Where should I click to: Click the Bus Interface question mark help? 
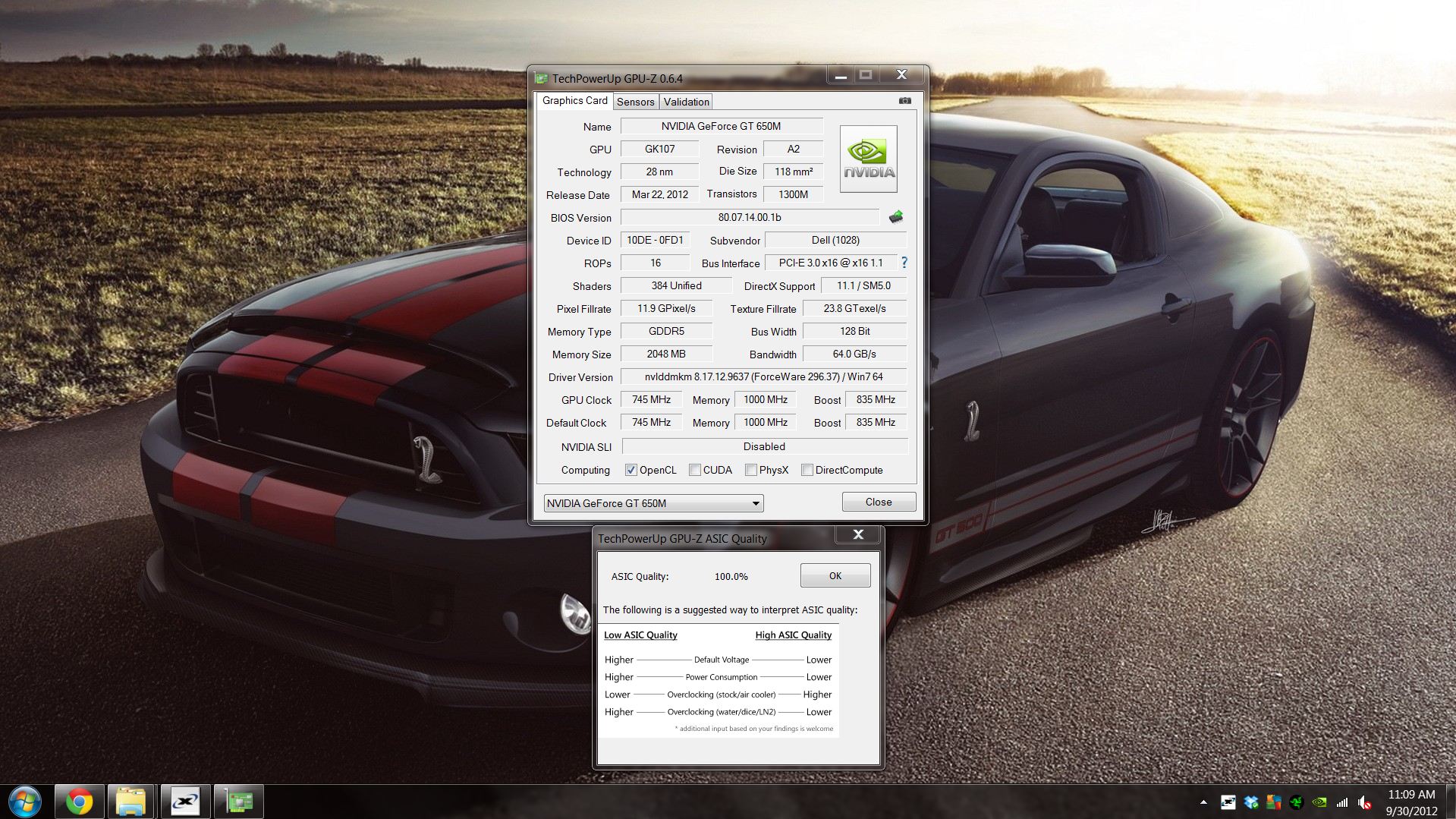(x=904, y=263)
